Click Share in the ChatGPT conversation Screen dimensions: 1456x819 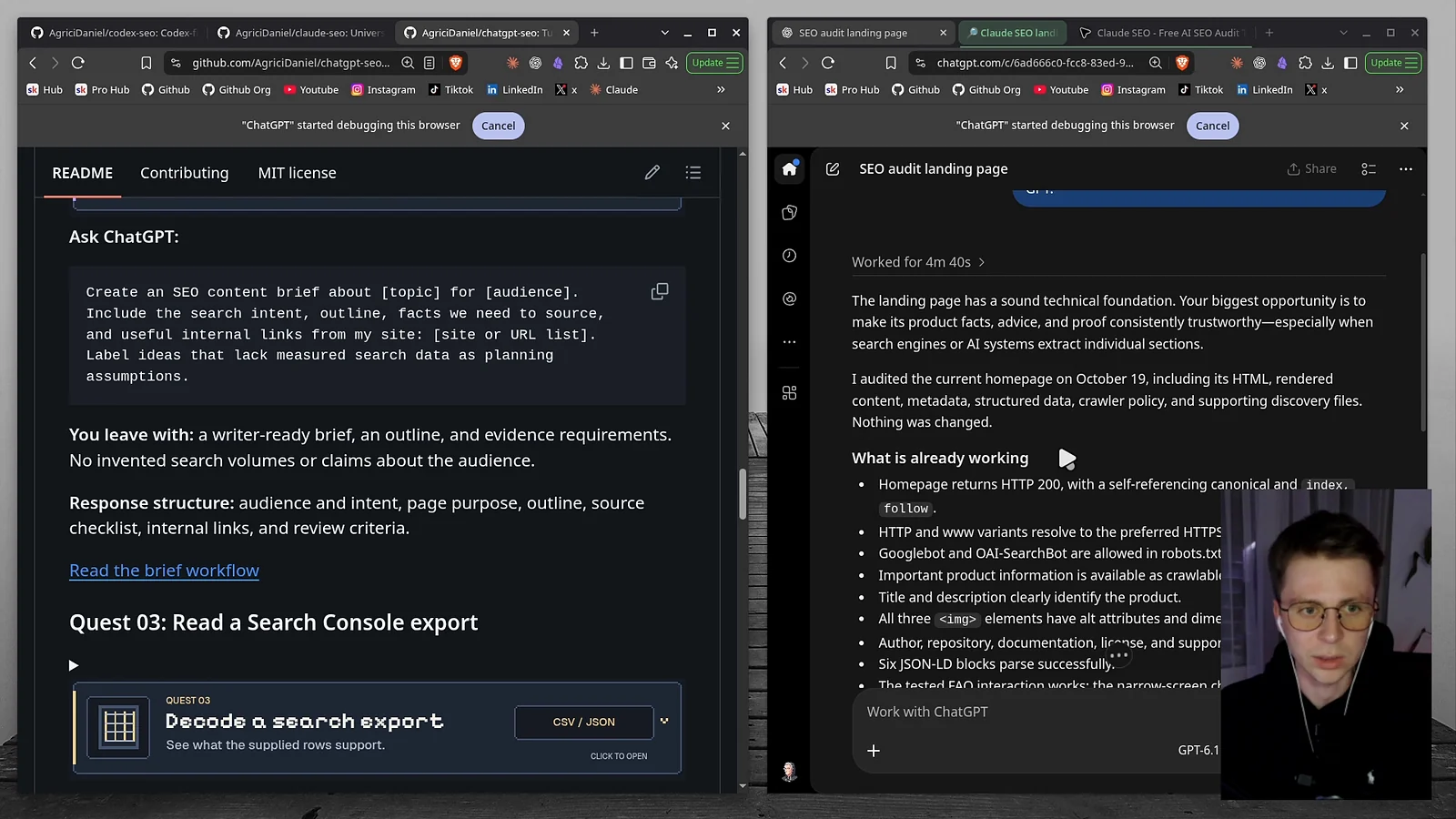[1311, 168]
